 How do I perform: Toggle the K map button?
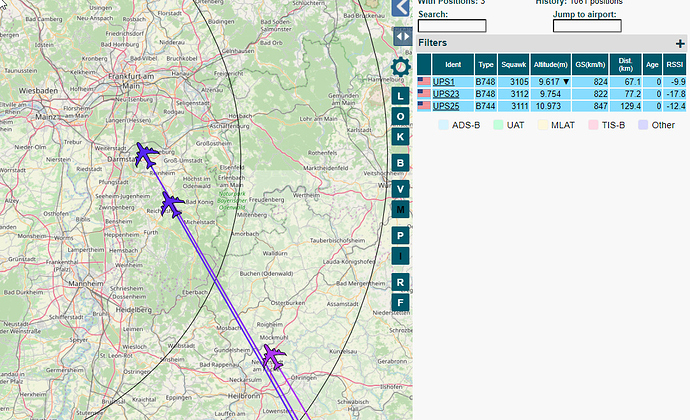pyautogui.click(x=400, y=137)
